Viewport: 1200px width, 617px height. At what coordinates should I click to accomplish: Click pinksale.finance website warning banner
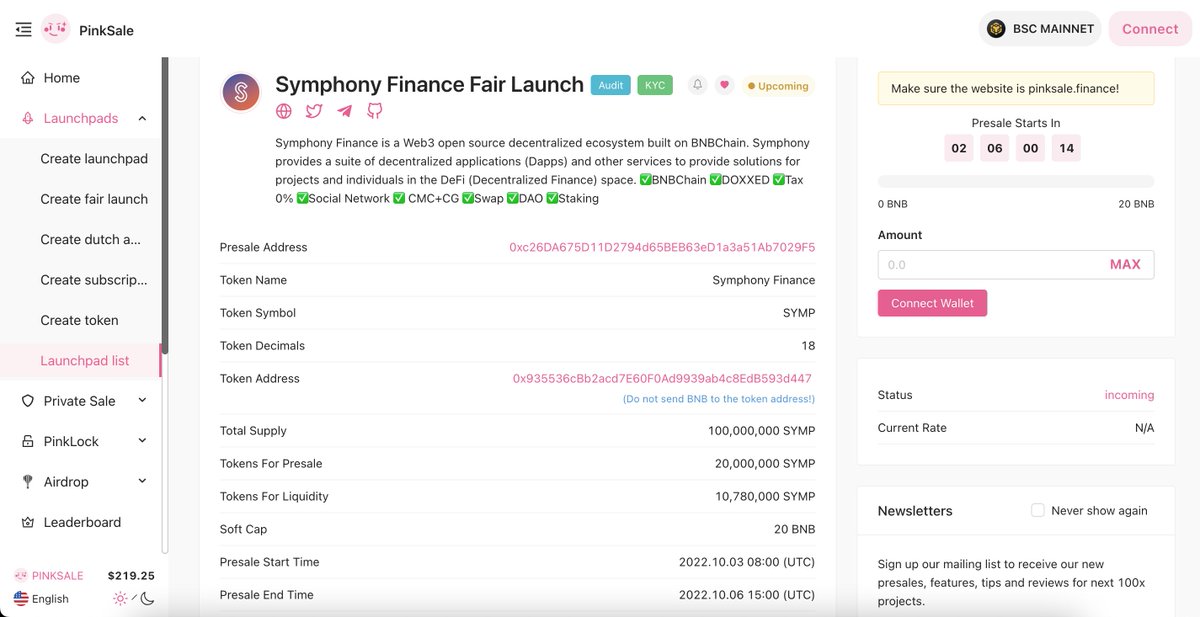click(1016, 88)
